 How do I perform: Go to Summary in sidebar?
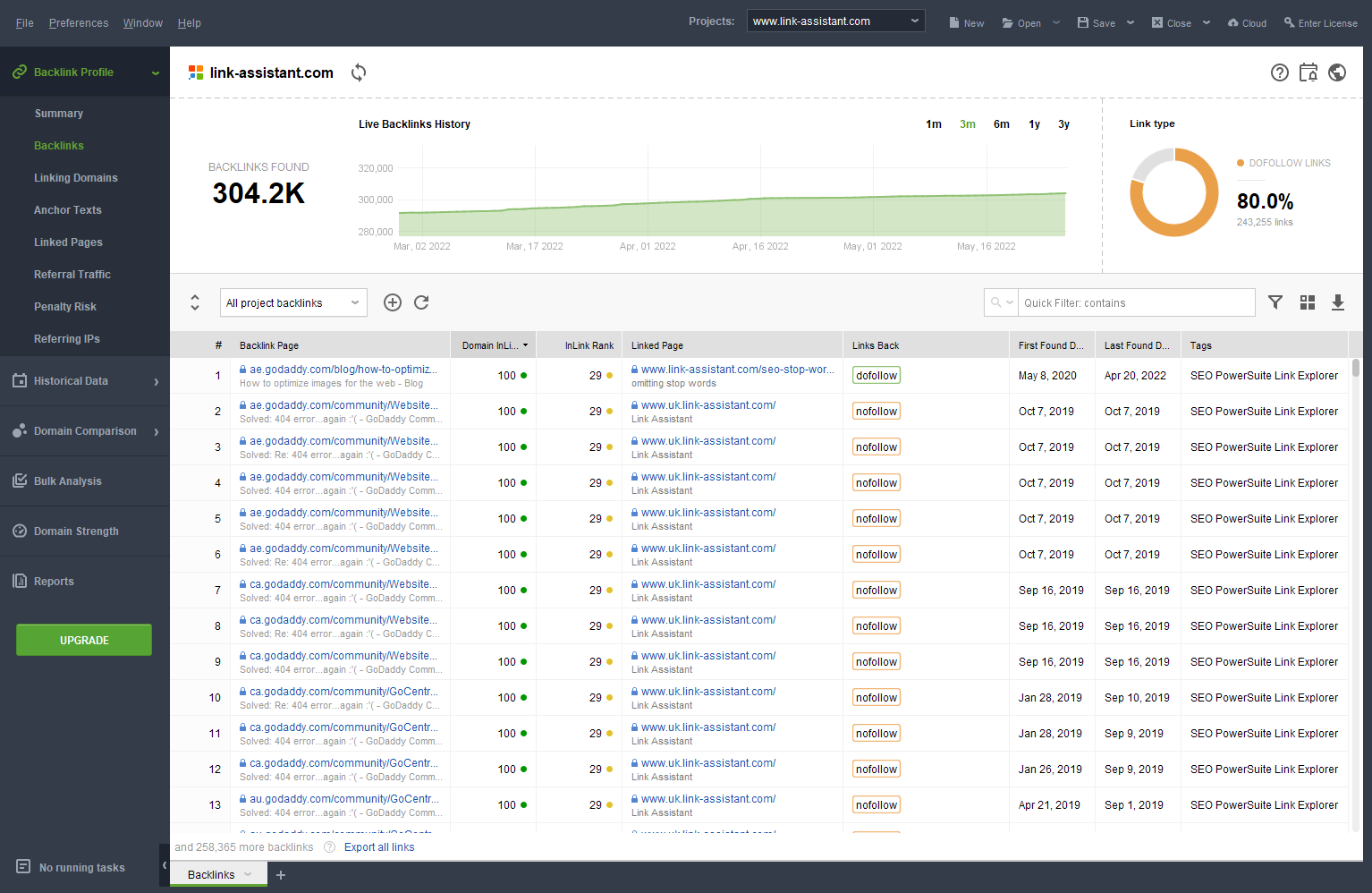(59, 114)
